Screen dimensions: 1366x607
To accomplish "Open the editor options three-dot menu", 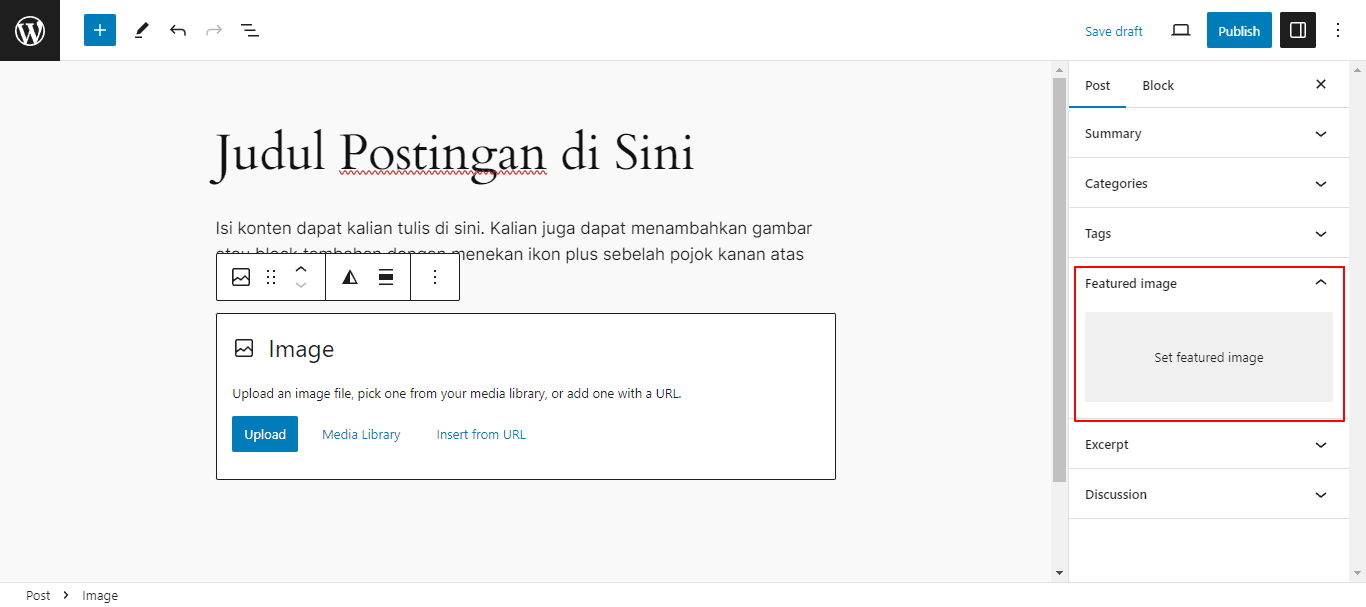I will (x=1338, y=30).
